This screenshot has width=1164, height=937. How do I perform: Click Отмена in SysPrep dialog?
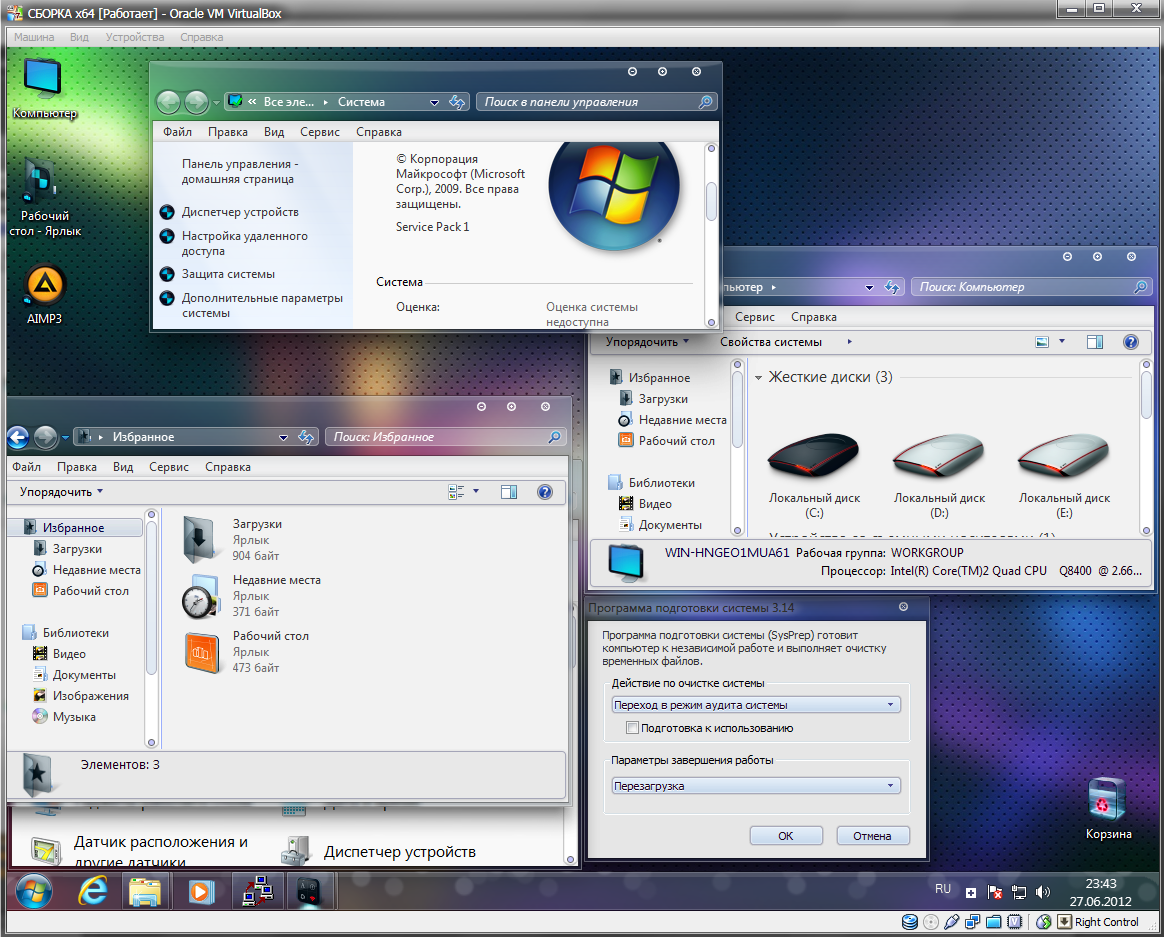click(x=872, y=836)
